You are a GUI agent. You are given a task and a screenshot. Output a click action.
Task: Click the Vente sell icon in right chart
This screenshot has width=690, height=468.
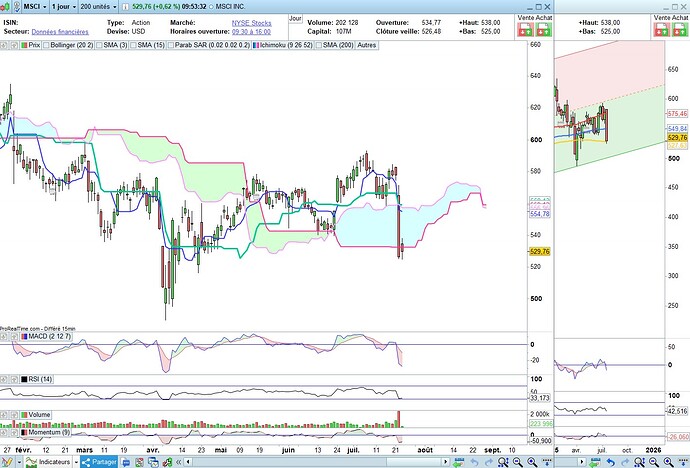coord(661,29)
